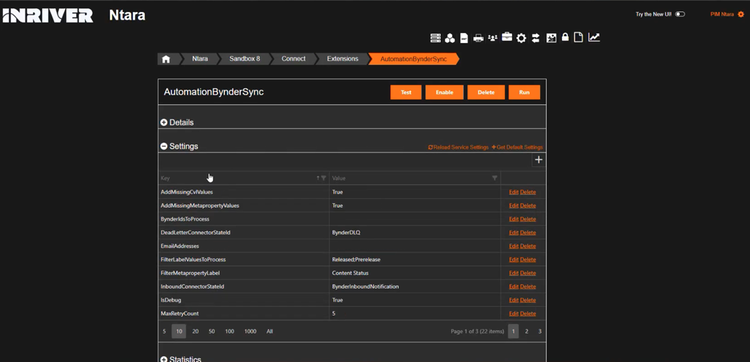
Task: Click the padlock icon in toolbar
Action: tap(565, 37)
